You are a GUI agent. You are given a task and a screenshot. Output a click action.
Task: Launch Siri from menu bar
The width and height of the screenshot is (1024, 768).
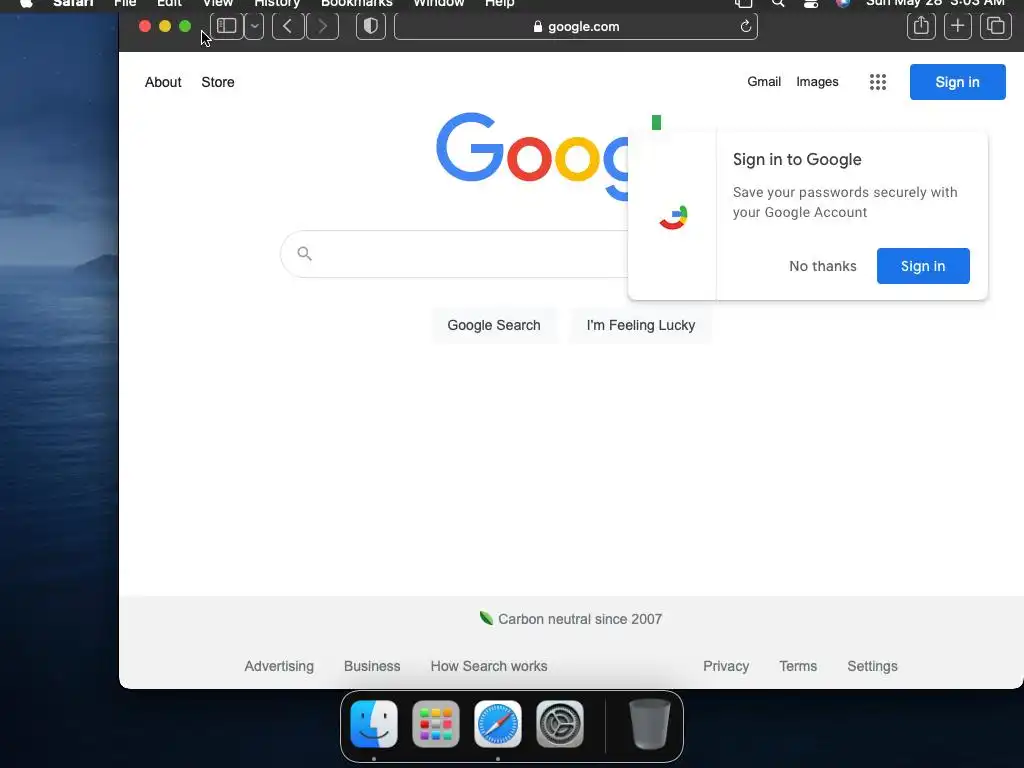click(843, 3)
